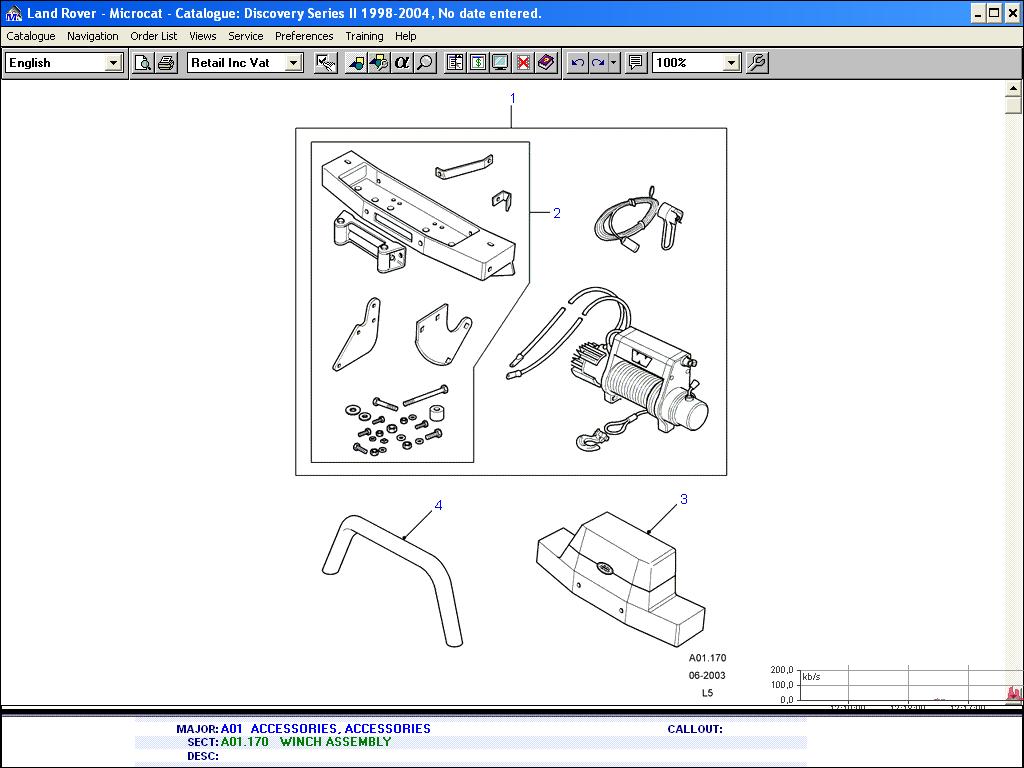Click the red X toolbar icon
This screenshot has height=768, width=1024.
pyautogui.click(x=523, y=62)
